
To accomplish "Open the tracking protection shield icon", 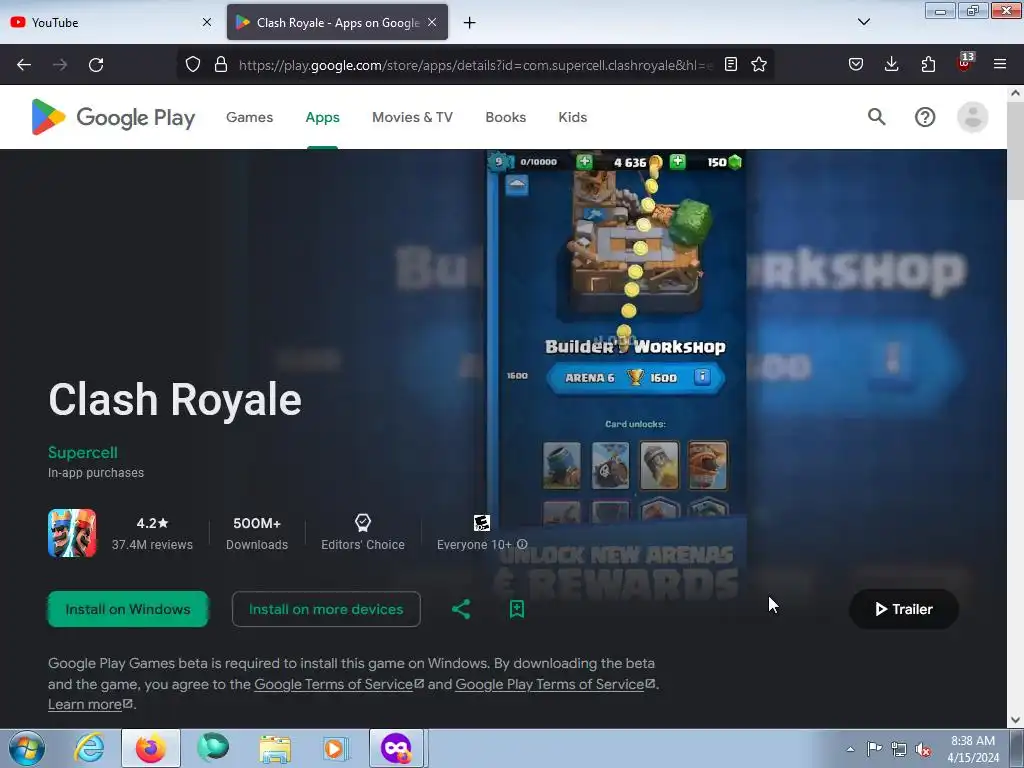I will pyautogui.click(x=193, y=65).
